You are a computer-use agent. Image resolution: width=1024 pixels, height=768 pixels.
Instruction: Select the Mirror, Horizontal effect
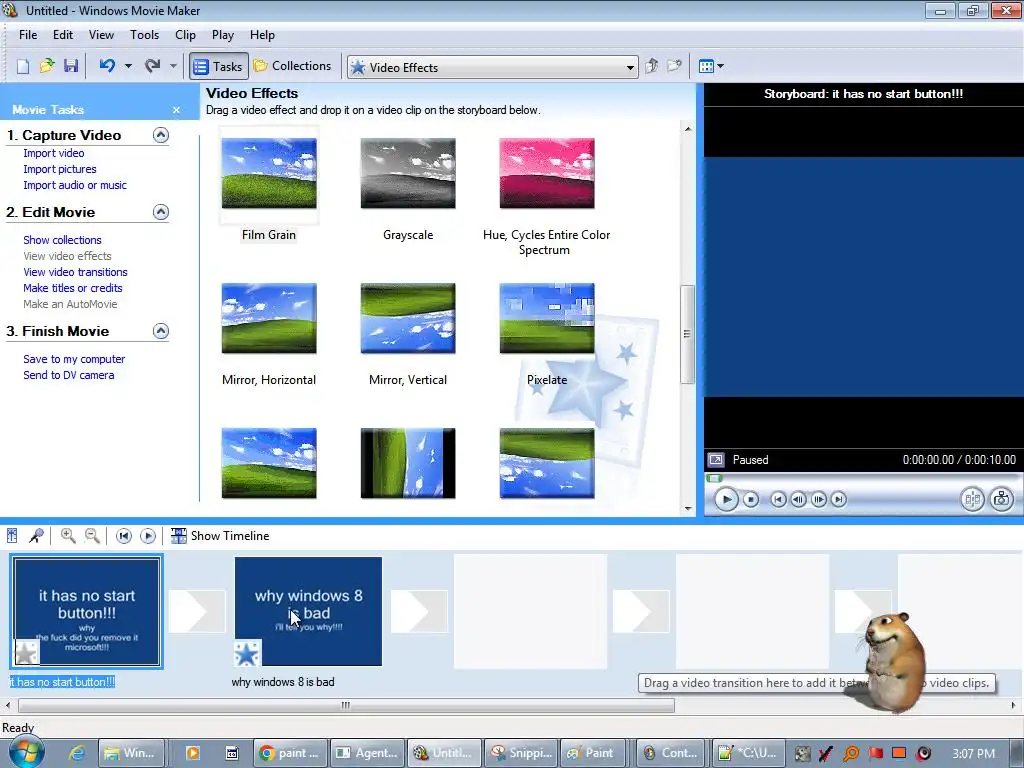pyautogui.click(x=269, y=319)
